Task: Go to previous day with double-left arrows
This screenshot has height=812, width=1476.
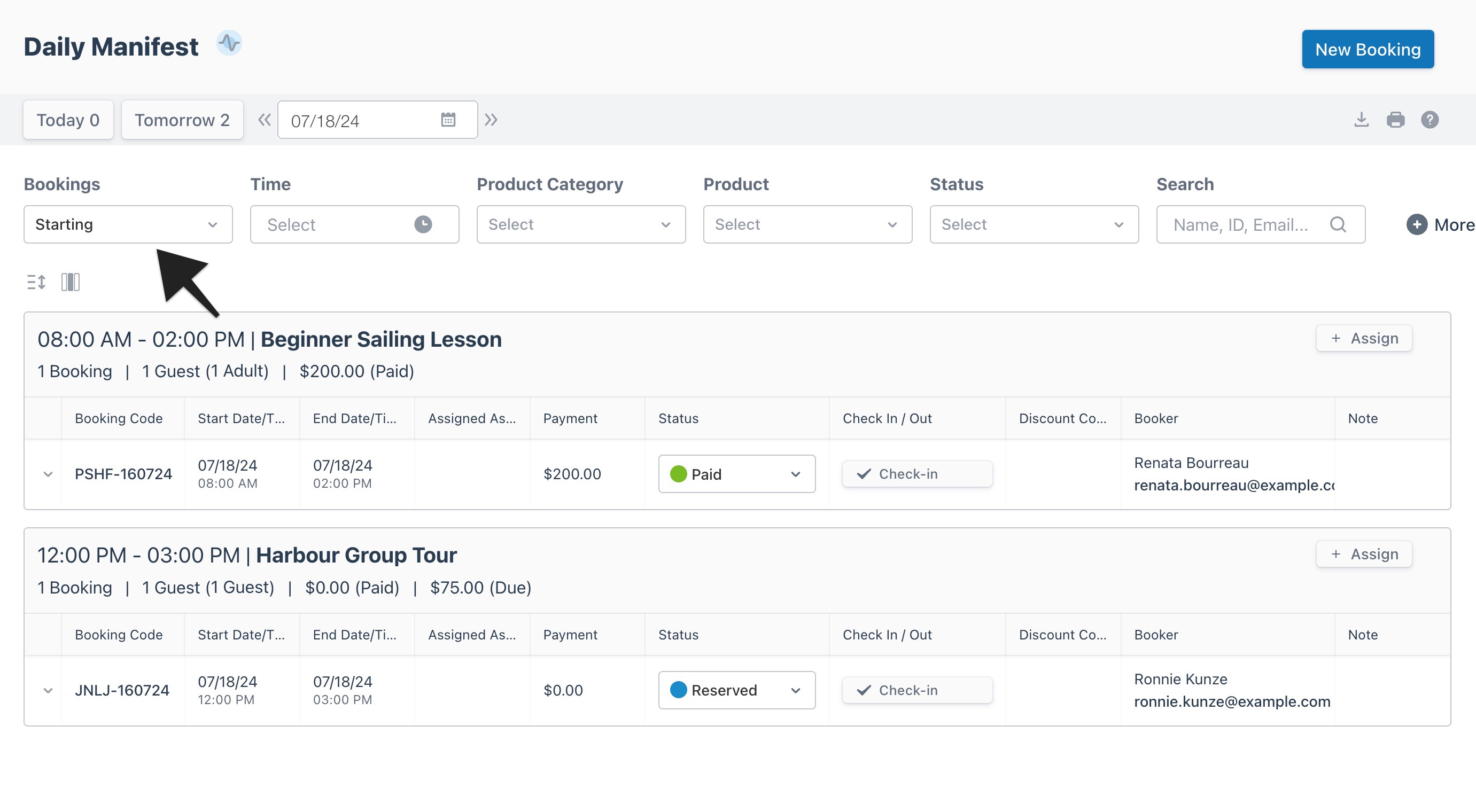Action: [x=264, y=120]
